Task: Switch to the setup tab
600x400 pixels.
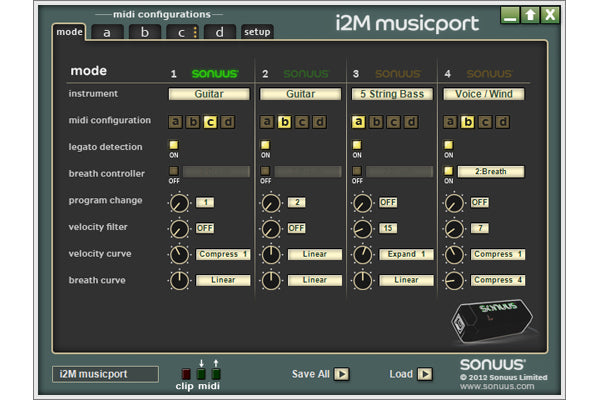Action: 257,32
